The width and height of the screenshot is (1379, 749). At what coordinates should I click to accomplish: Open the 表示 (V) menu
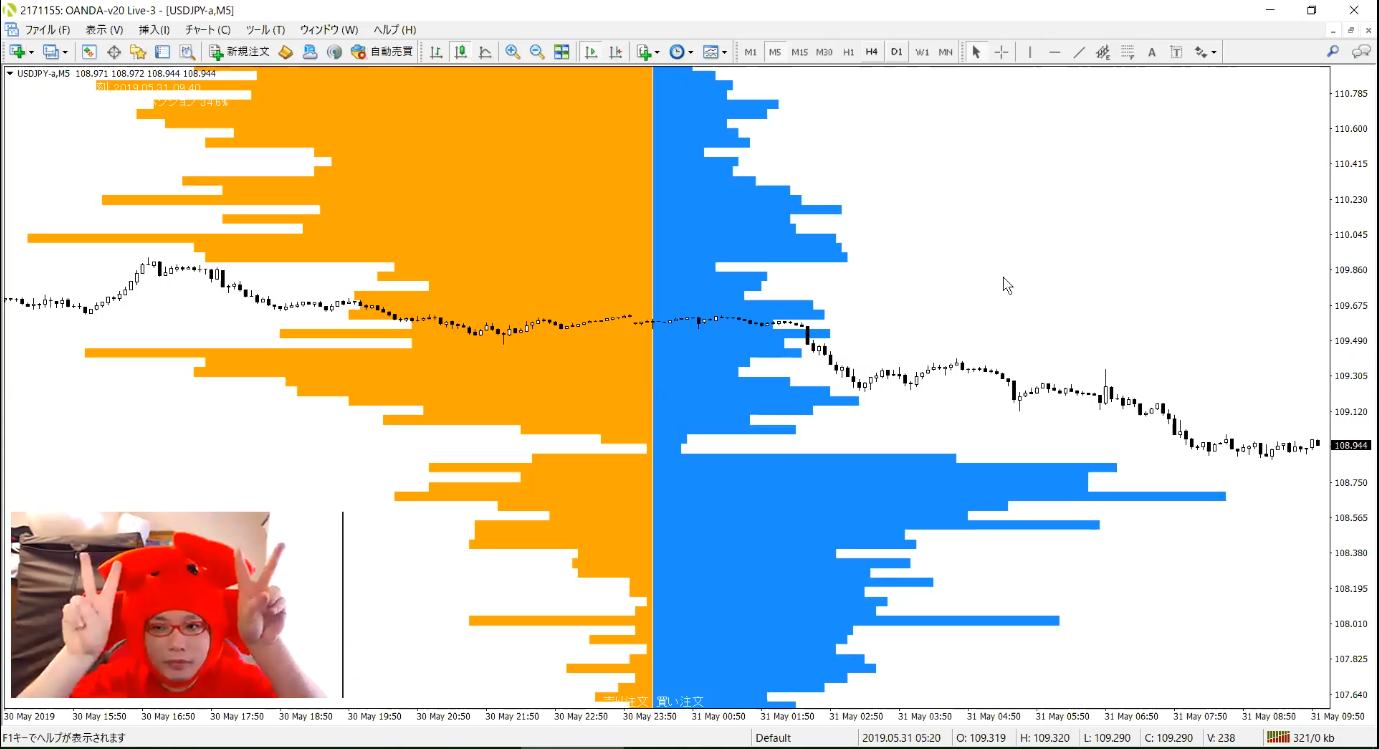click(104, 30)
